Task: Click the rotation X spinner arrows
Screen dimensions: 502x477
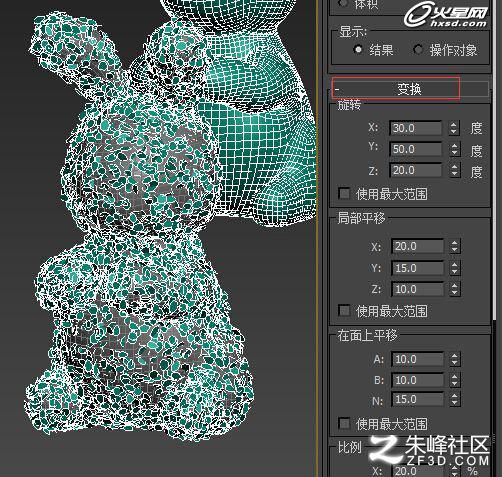Action: (x=454, y=128)
